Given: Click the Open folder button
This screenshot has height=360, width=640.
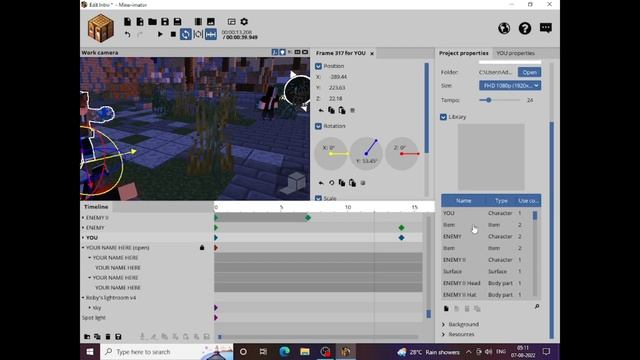Looking at the screenshot, I should pyautogui.click(x=529, y=72).
